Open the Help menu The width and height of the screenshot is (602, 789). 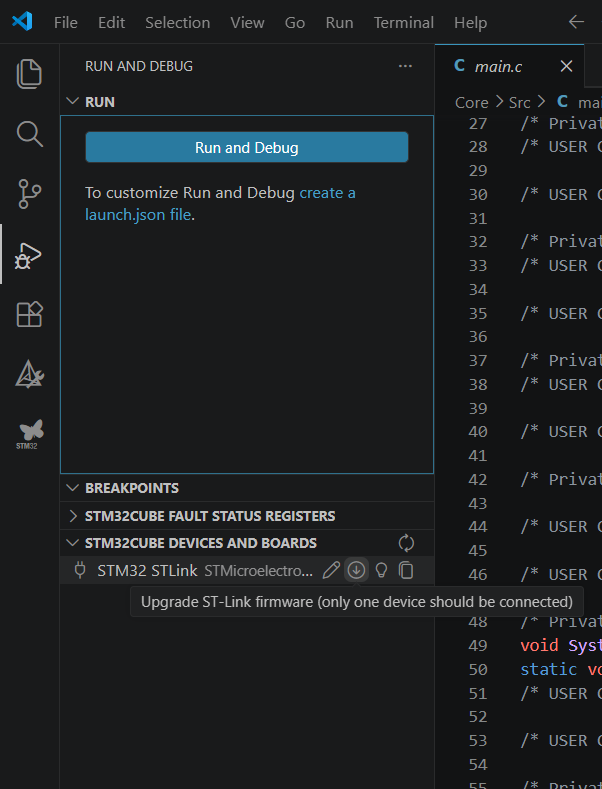pos(470,23)
